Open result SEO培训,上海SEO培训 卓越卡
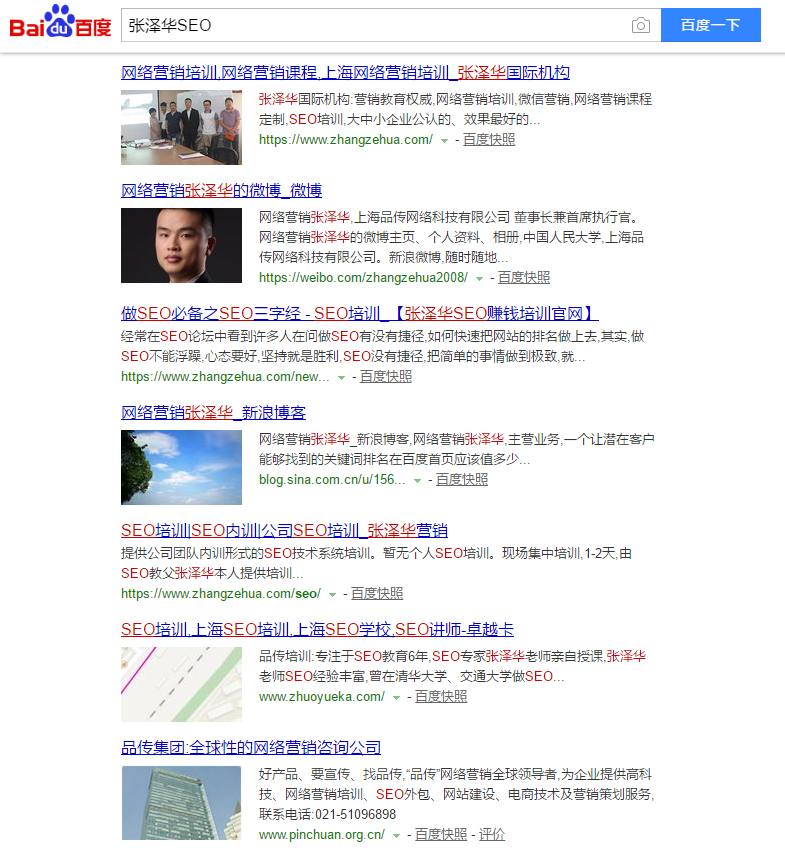 [x=317, y=629]
